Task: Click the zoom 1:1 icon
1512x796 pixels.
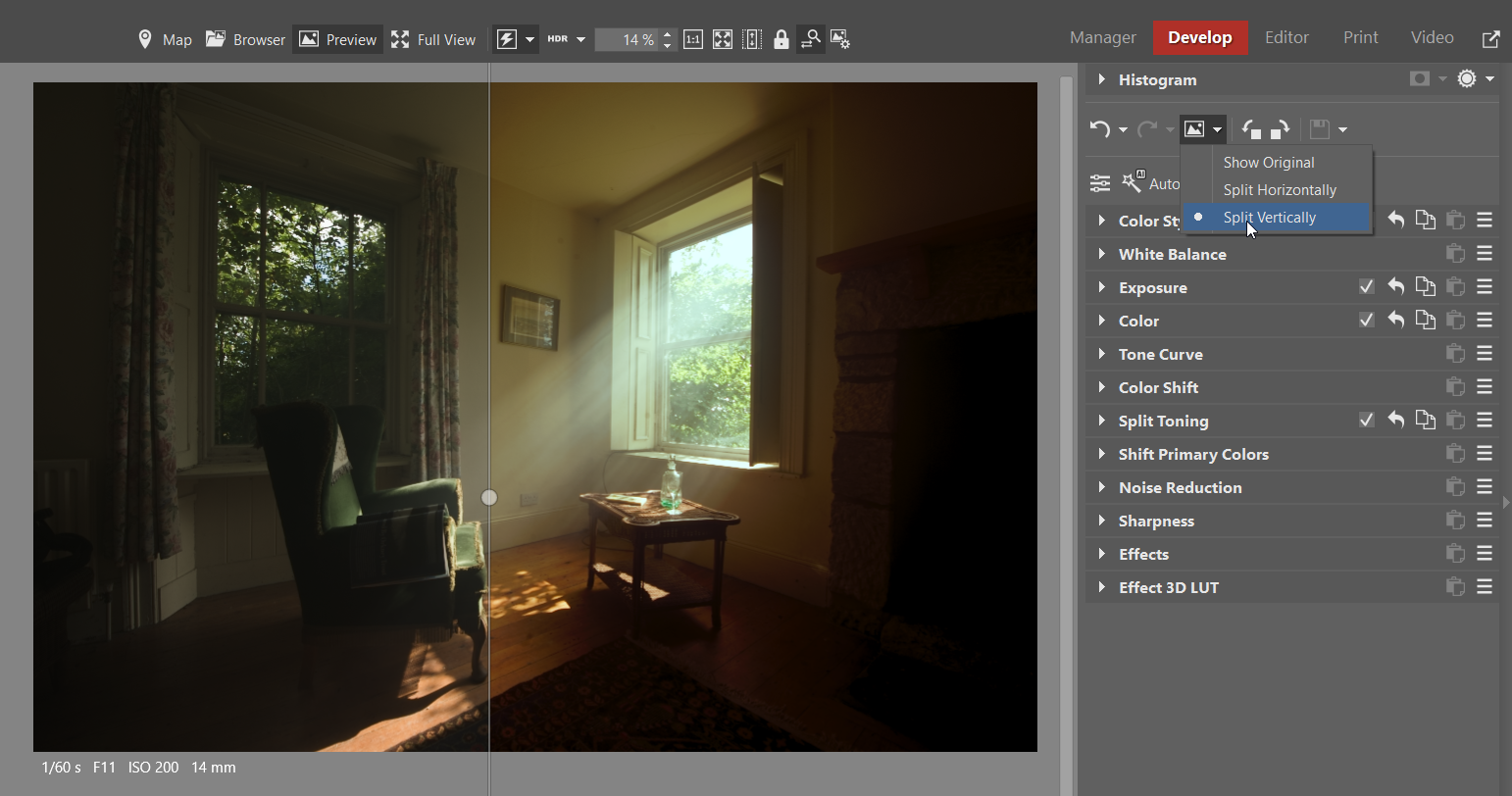Action: click(x=692, y=39)
